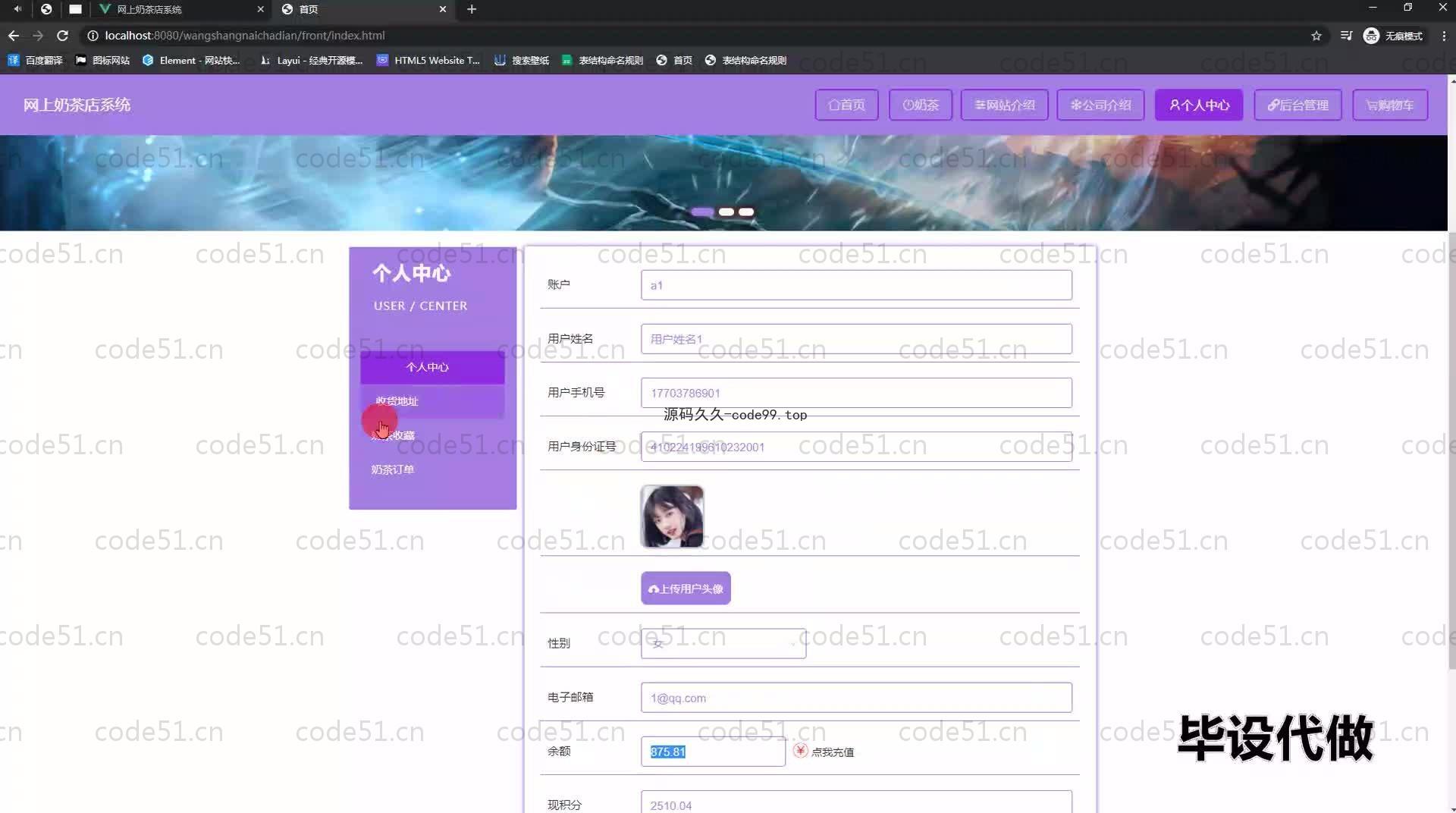Viewport: 1456px width, 813px height.
Task: Open the 网站介绍 navigation button
Action: click(1004, 105)
